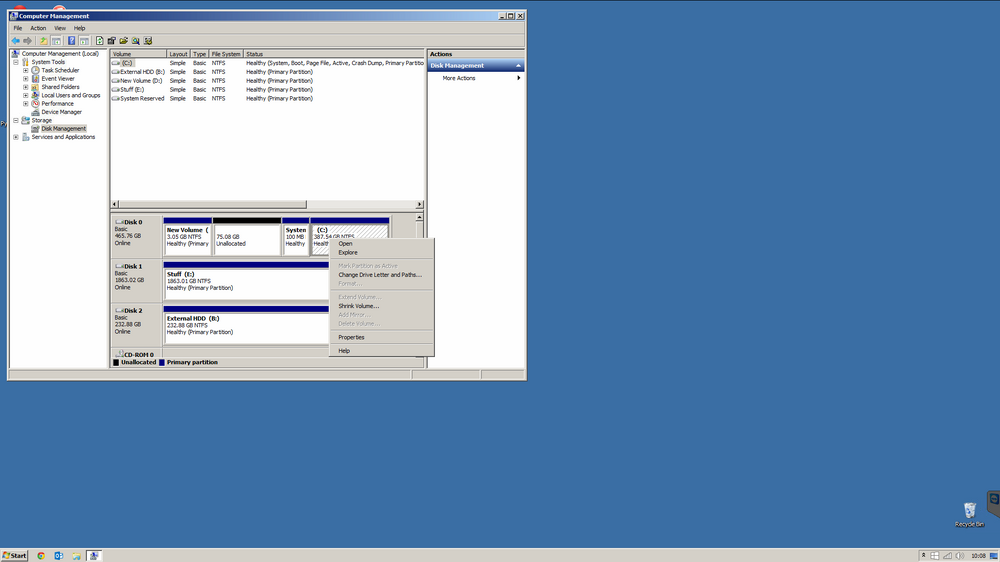
Task: Open Device Manager from the tree
Action: tap(61, 112)
